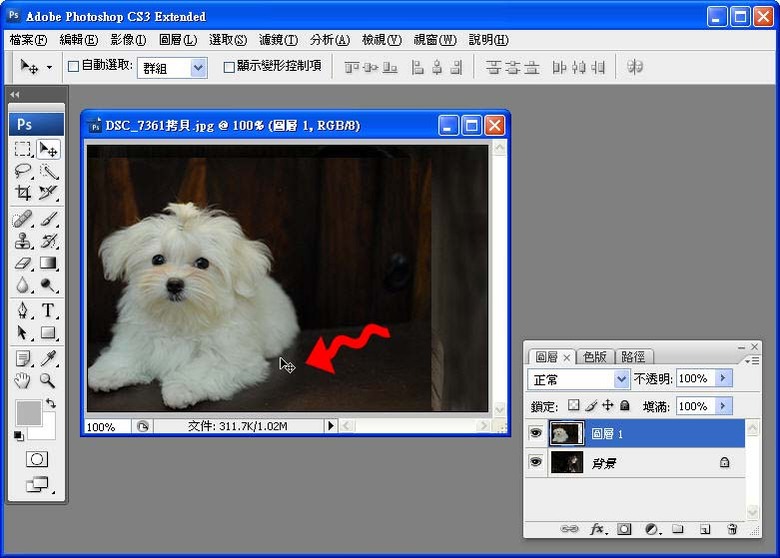This screenshot has height=558, width=780.
Task: Switch to the 色版 tab
Action: pyautogui.click(x=595, y=356)
